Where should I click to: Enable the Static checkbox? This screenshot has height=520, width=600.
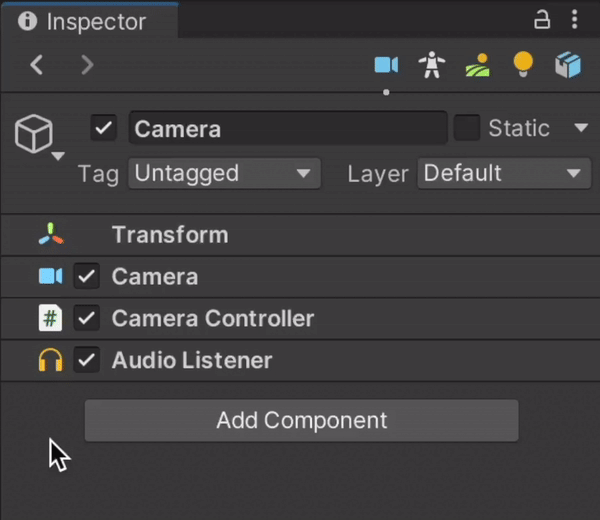467,128
